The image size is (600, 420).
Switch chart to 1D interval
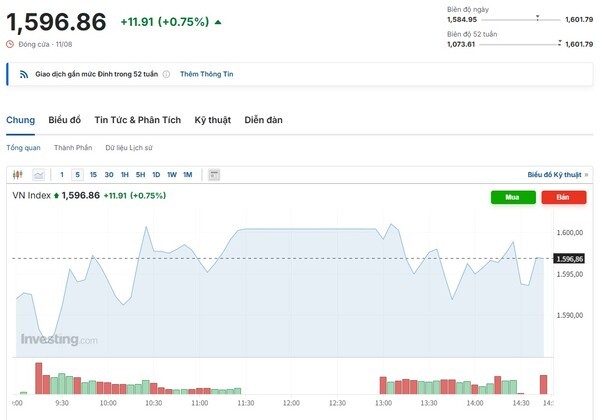(x=156, y=175)
